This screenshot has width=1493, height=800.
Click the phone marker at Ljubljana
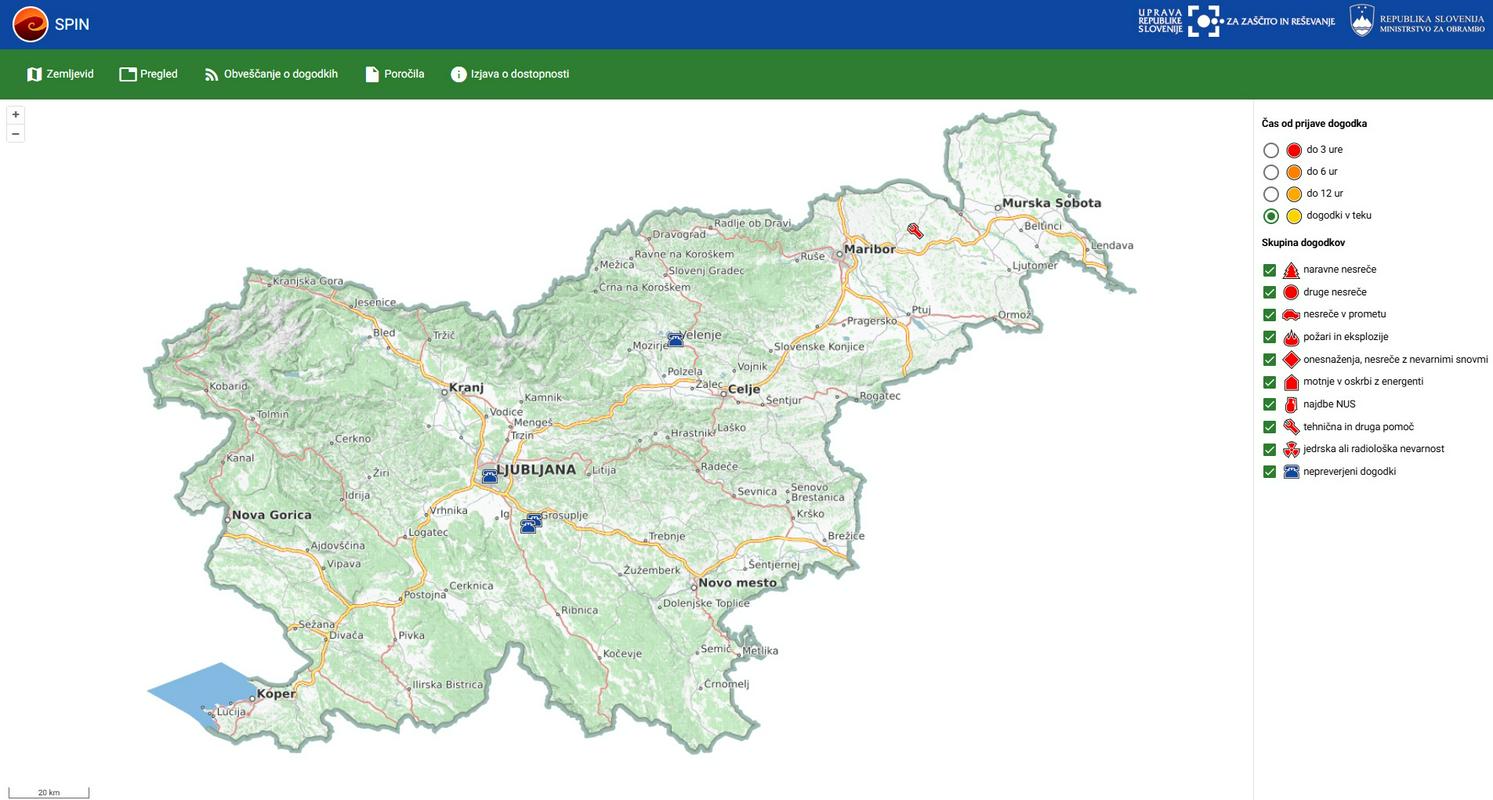[x=489, y=477]
